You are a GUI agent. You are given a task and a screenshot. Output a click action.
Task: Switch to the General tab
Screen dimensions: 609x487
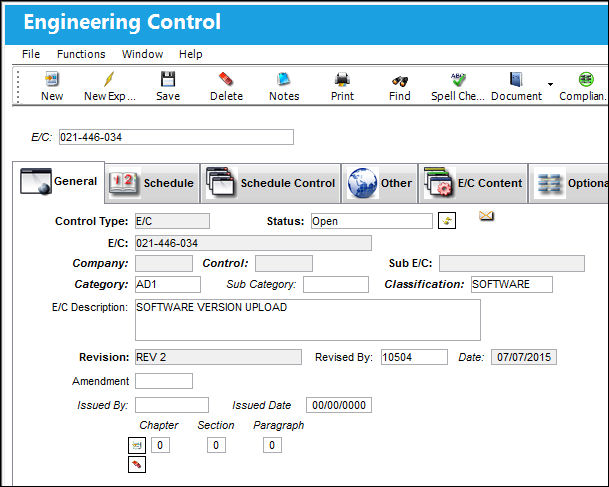click(58, 181)
